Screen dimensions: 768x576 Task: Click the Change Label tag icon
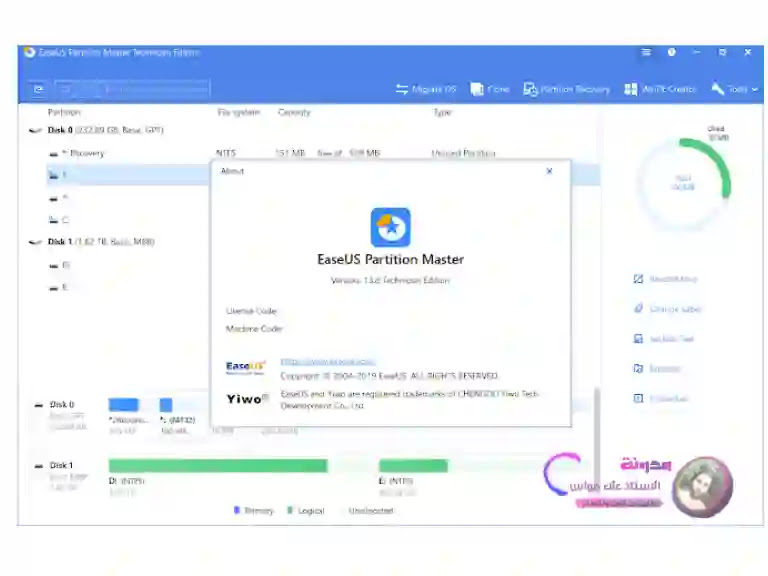[x=638, y=309]
